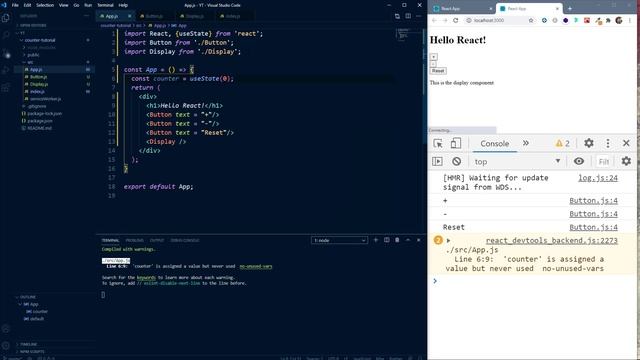
Task: Open the Terminal menu
Action: (x=105, y=5)
